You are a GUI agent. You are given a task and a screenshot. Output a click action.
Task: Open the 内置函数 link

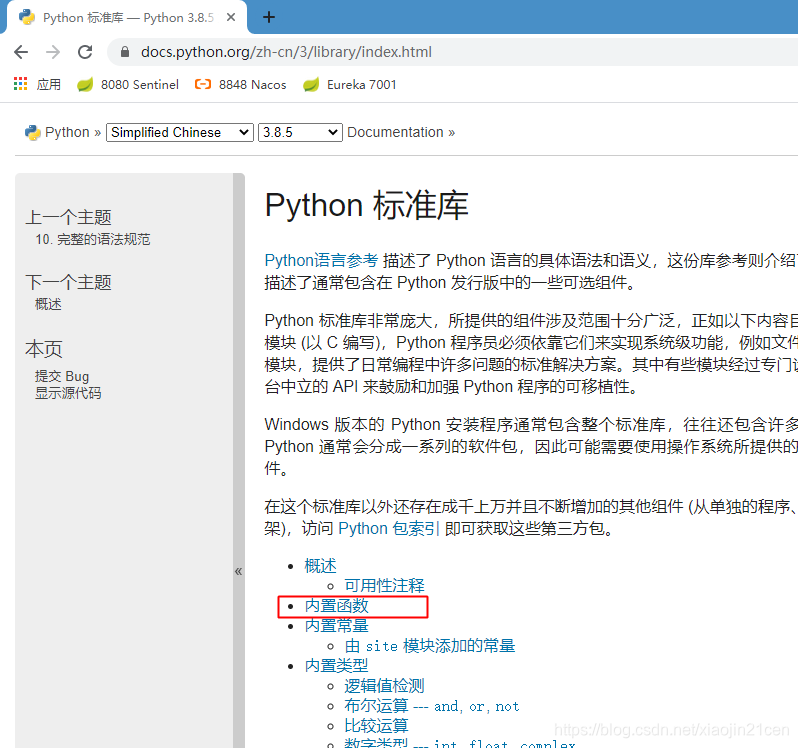point(336,606)
